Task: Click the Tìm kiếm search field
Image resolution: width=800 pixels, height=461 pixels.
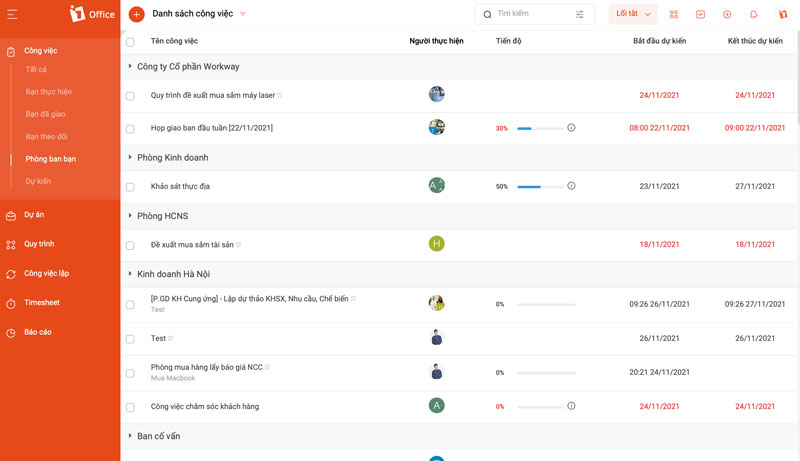Action: point(534,14)
